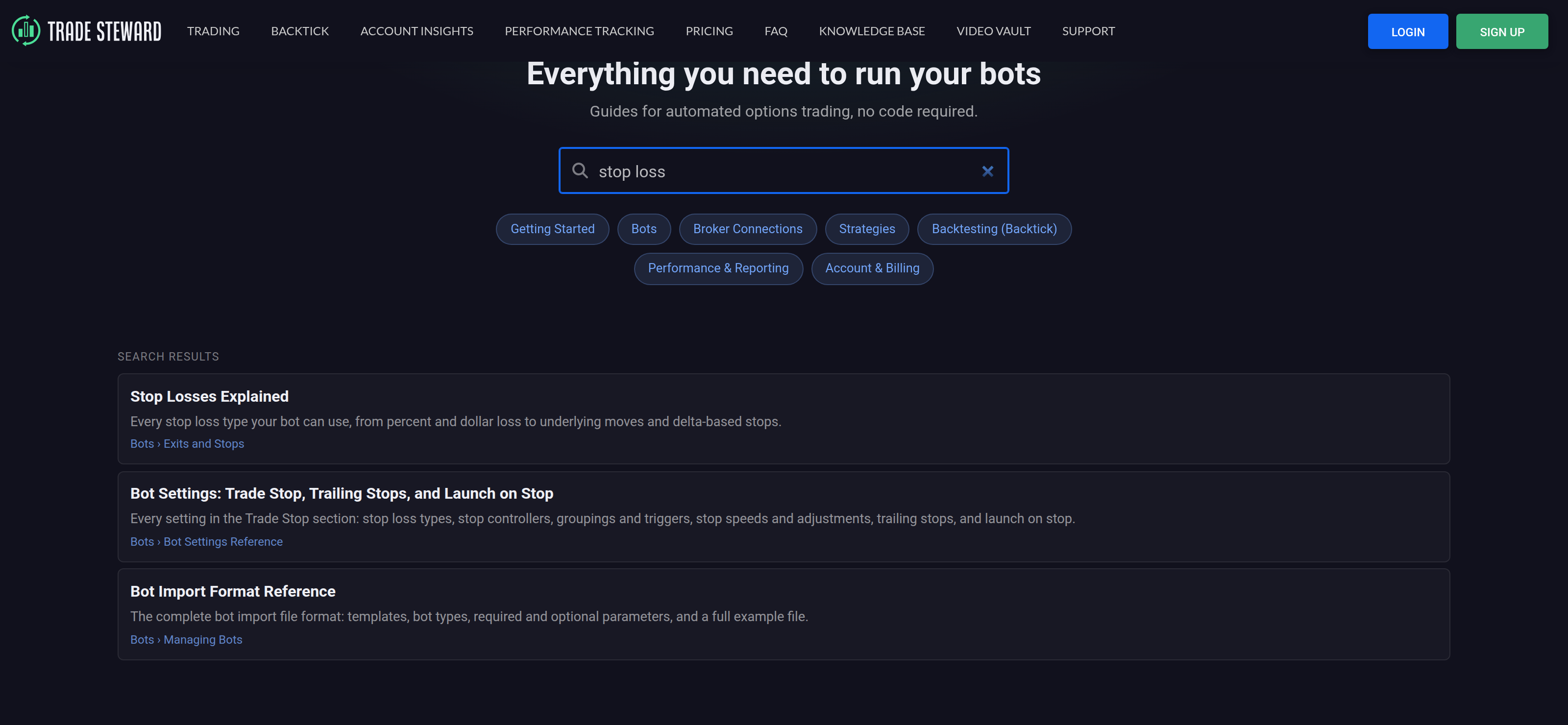1568x725 pixels.
Task: Click 'Every setting in the Trade Stop' description
Action: [603, 519]
